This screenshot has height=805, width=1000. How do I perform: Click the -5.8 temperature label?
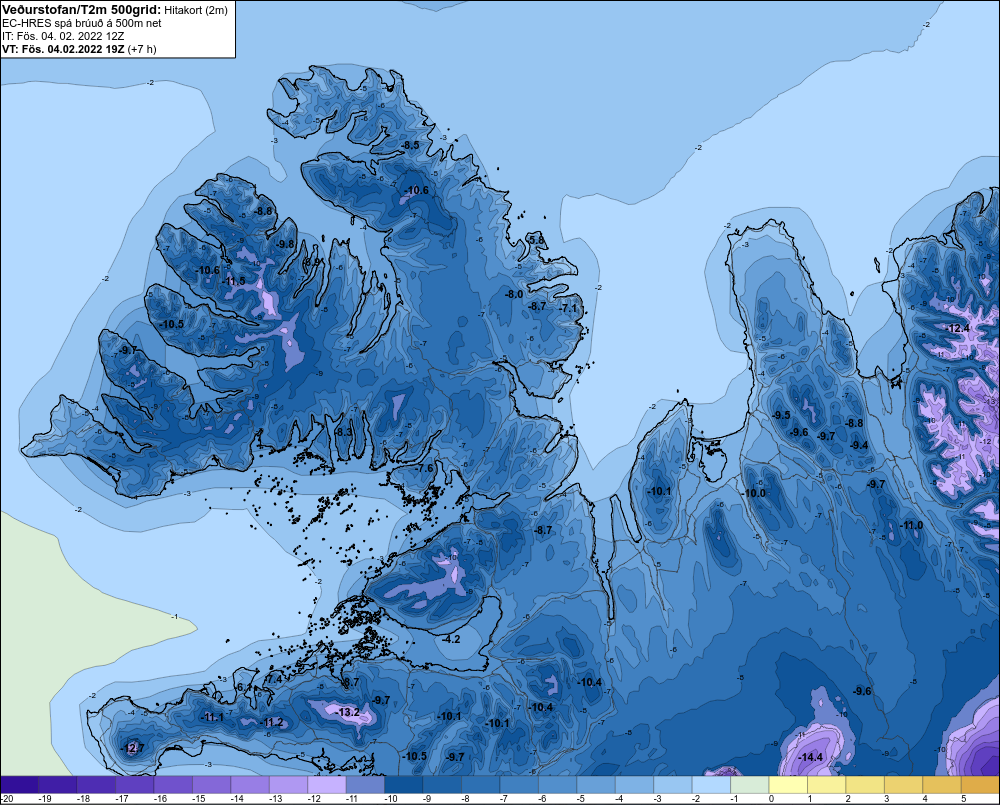pos(537,240)
